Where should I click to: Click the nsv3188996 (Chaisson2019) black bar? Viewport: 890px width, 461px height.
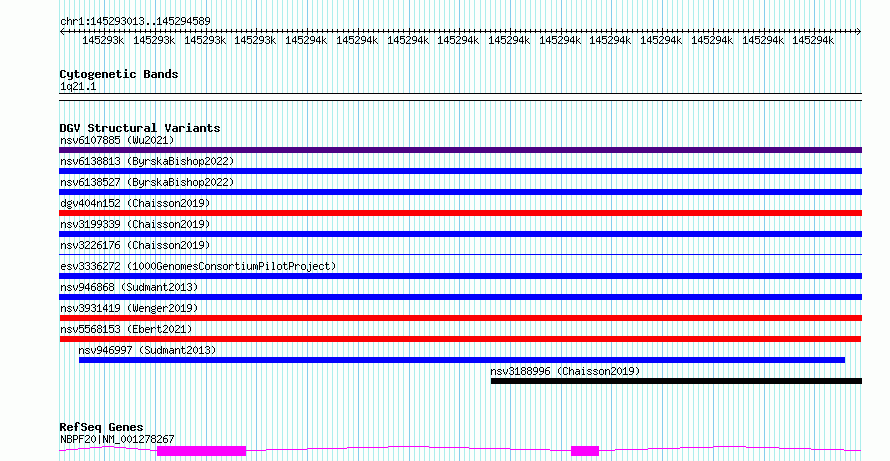(x=677, y=381)
